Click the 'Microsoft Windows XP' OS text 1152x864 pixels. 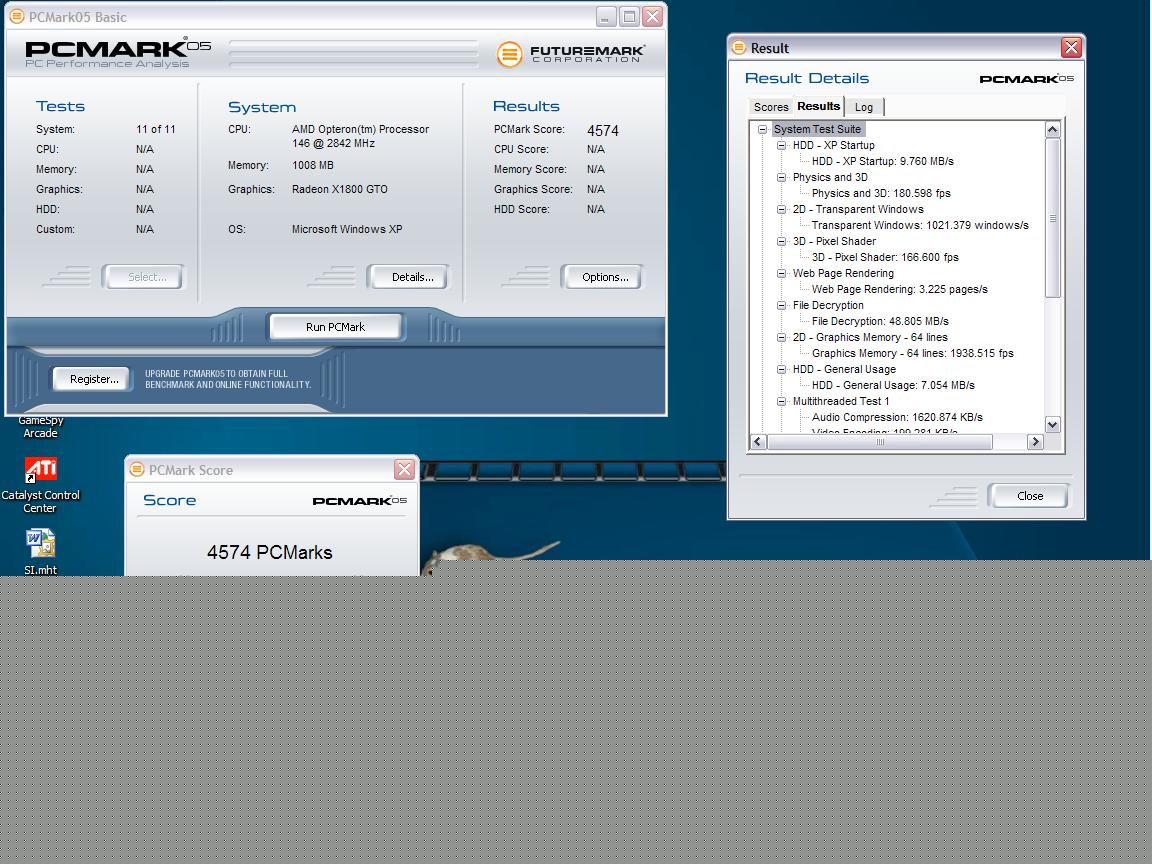coord(347,229)
